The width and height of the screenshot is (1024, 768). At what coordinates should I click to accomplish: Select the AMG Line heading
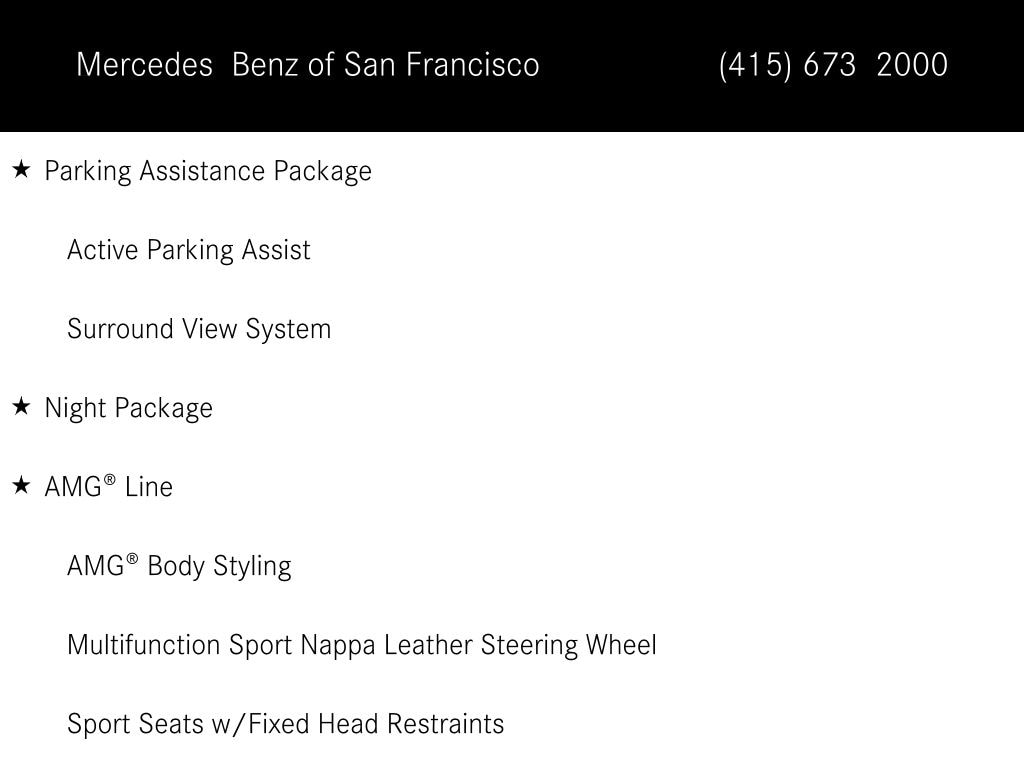(x=108, y=487)
